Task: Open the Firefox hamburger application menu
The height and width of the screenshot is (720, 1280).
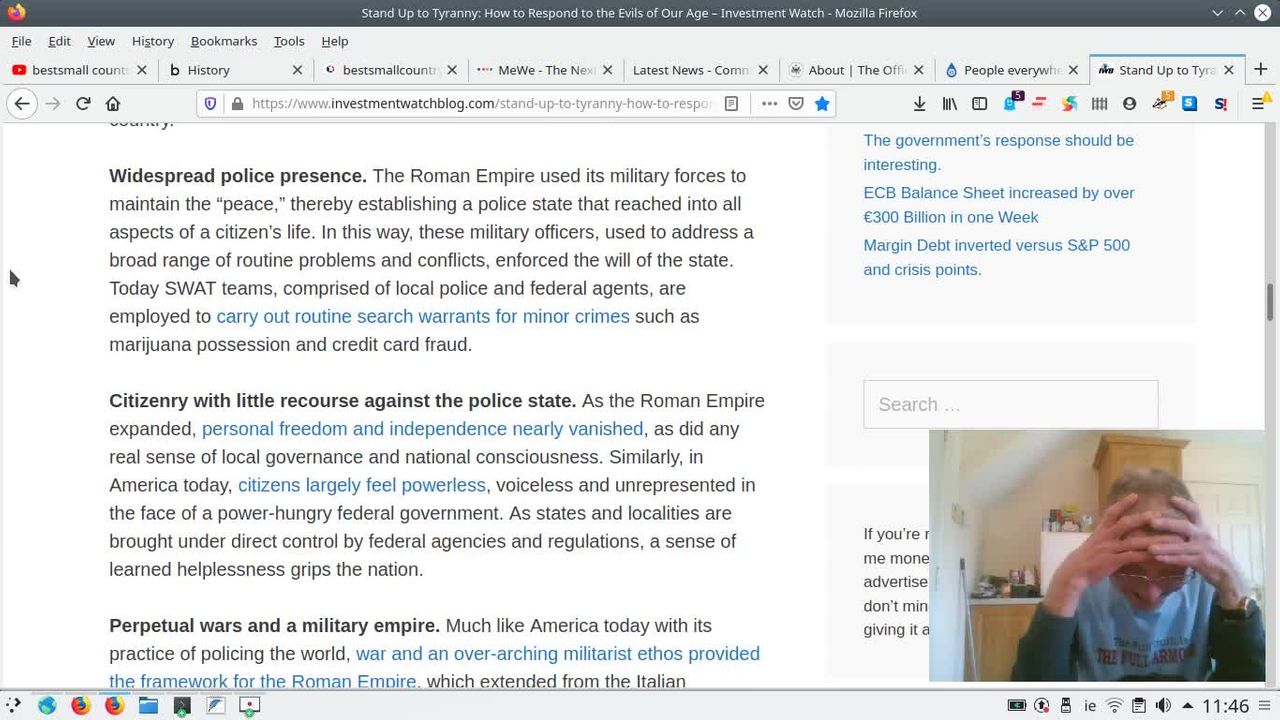Action: [1259, 104]
